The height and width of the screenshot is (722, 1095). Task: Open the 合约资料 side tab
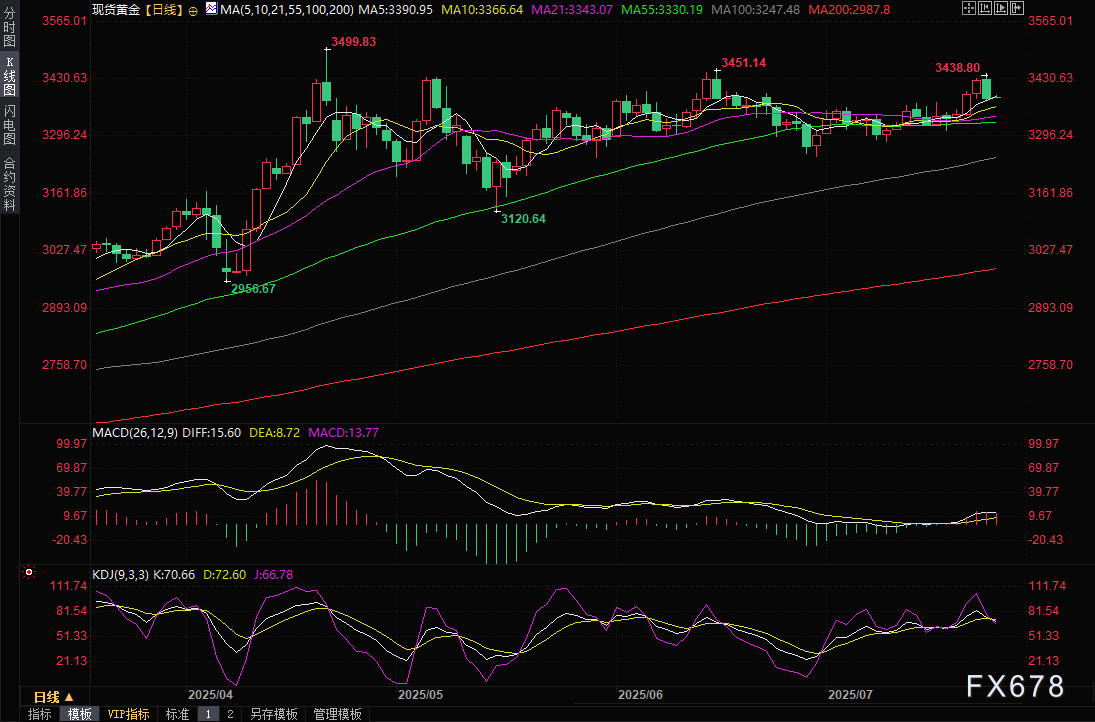point(10,183)
